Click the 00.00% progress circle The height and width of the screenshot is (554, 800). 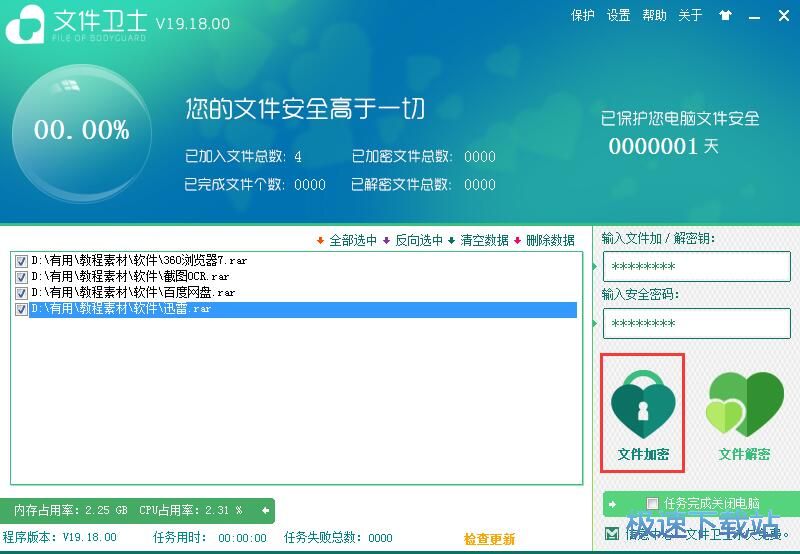[82, 131]
